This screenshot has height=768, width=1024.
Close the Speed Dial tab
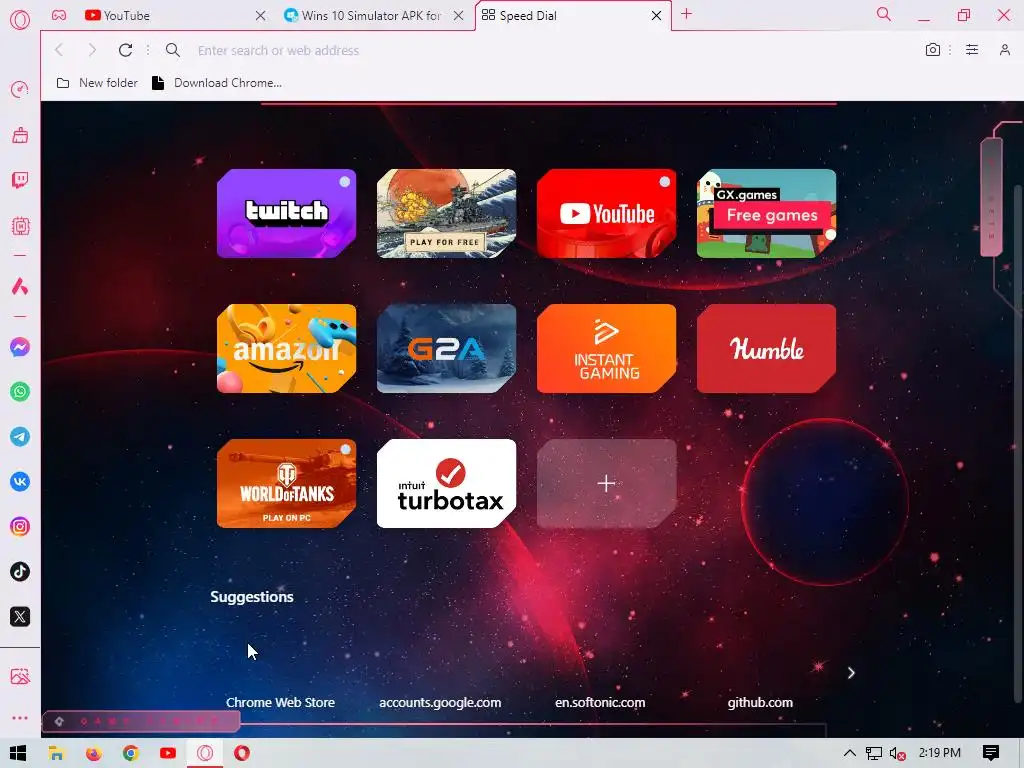(656, 16)
